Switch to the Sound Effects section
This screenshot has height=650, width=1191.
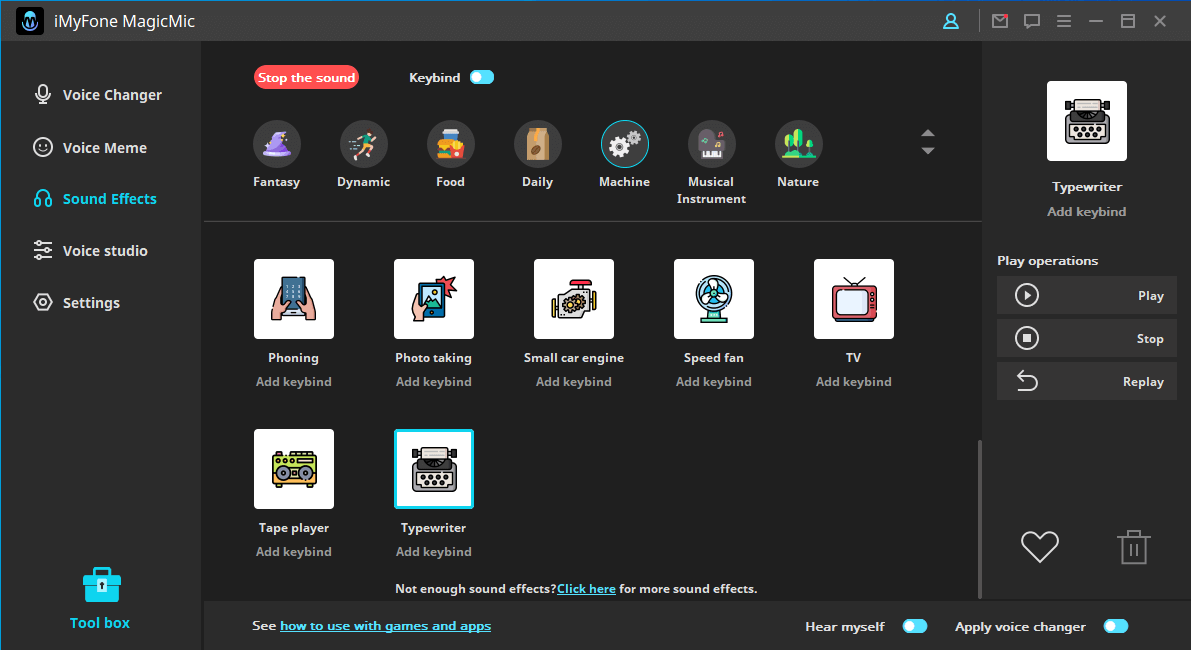click(x=95, y=199)
